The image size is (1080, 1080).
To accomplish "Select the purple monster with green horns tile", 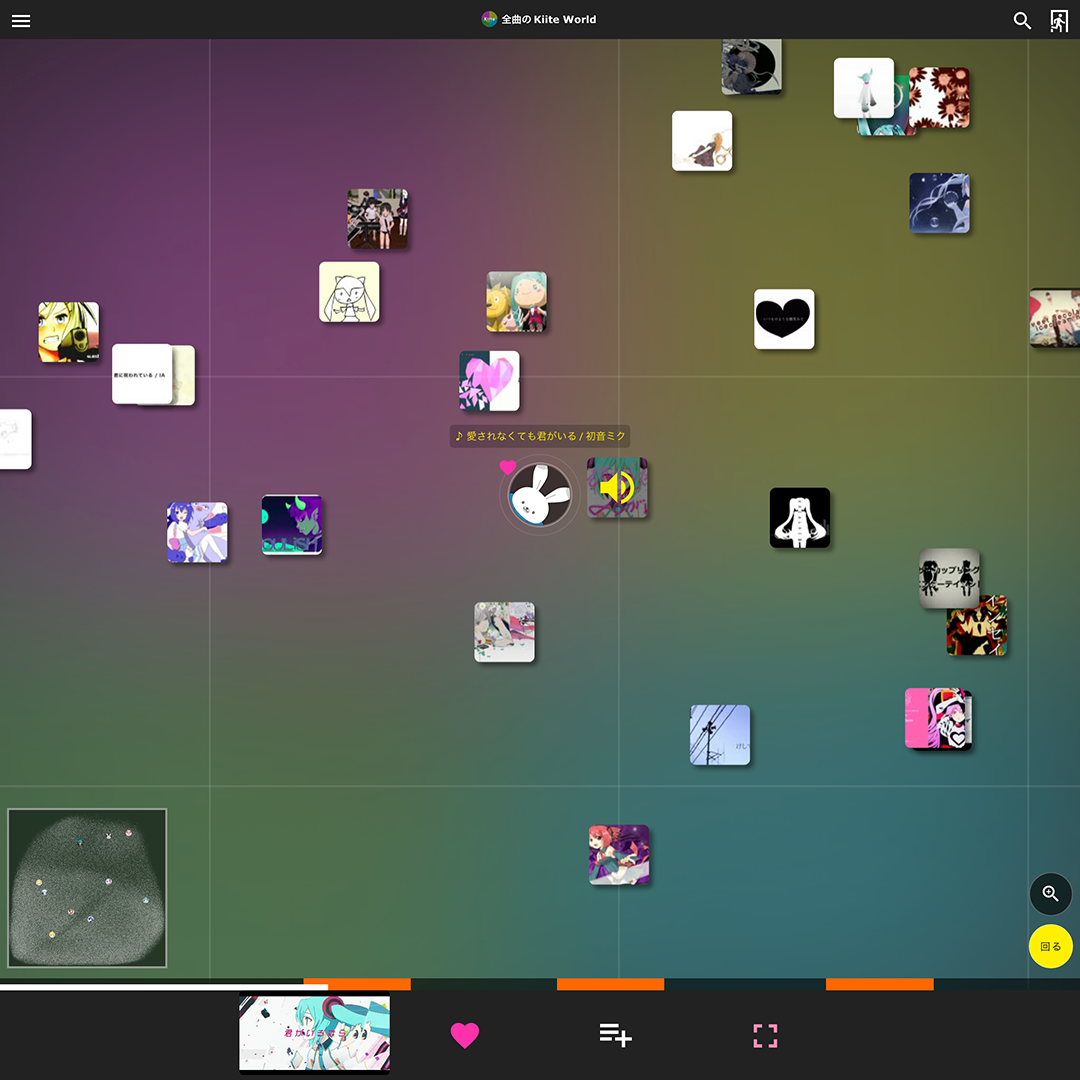I will 292,525.
